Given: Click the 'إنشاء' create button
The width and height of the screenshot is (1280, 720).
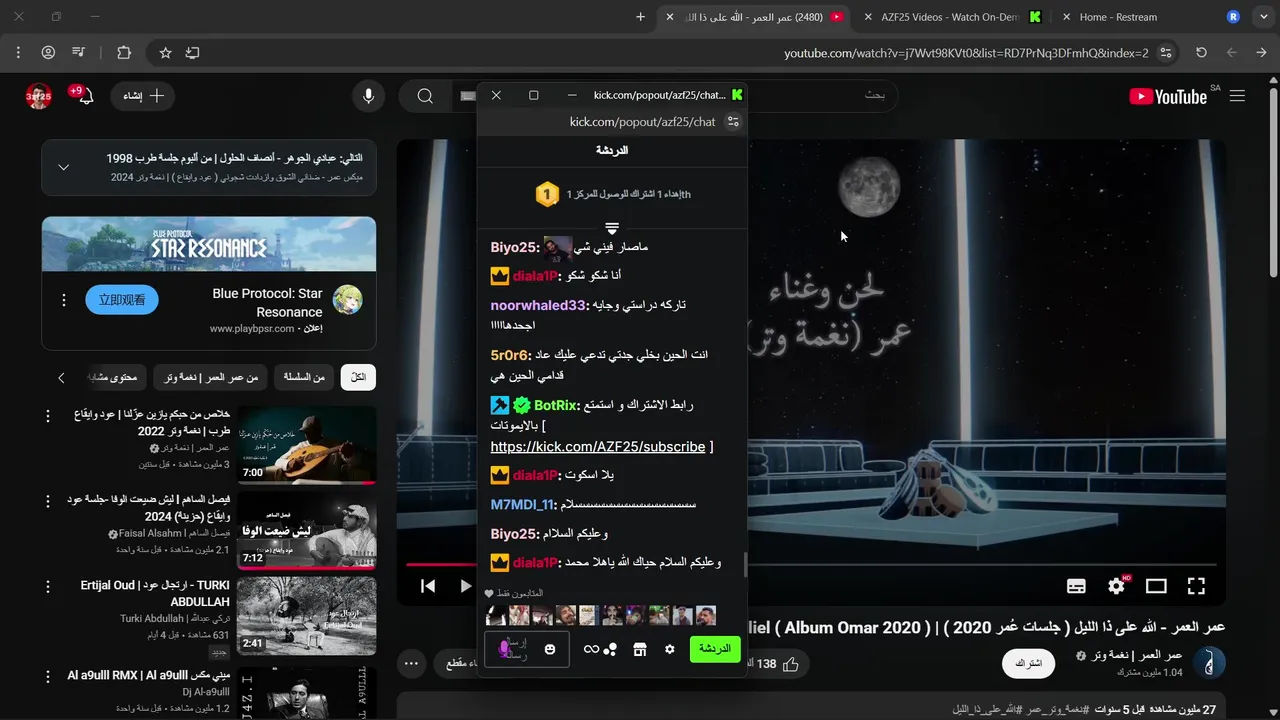Looking at the screenshot, I should (144, 96).
